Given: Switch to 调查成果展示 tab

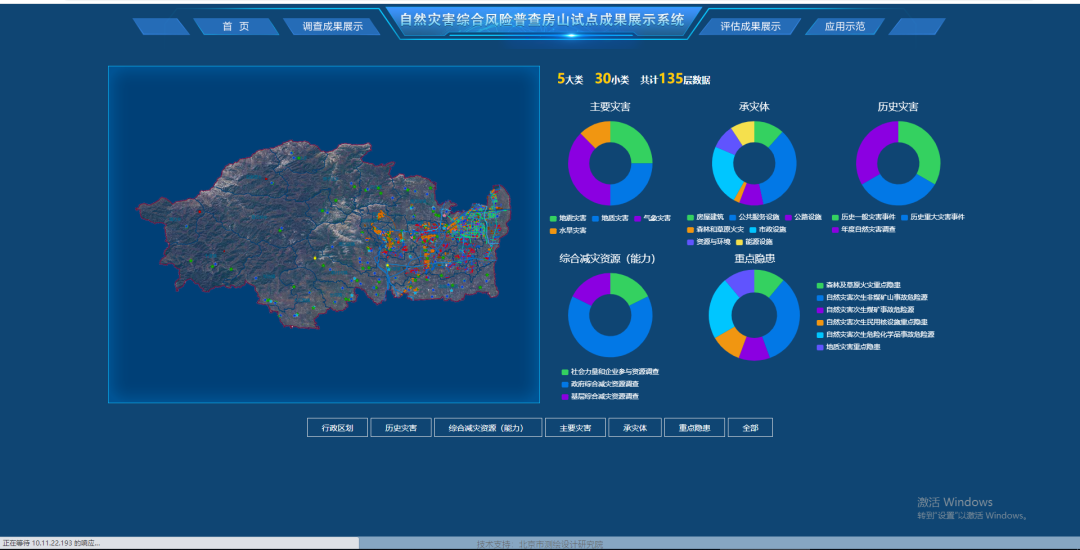Looking at the screenshot, I should [x=332, y=26].
